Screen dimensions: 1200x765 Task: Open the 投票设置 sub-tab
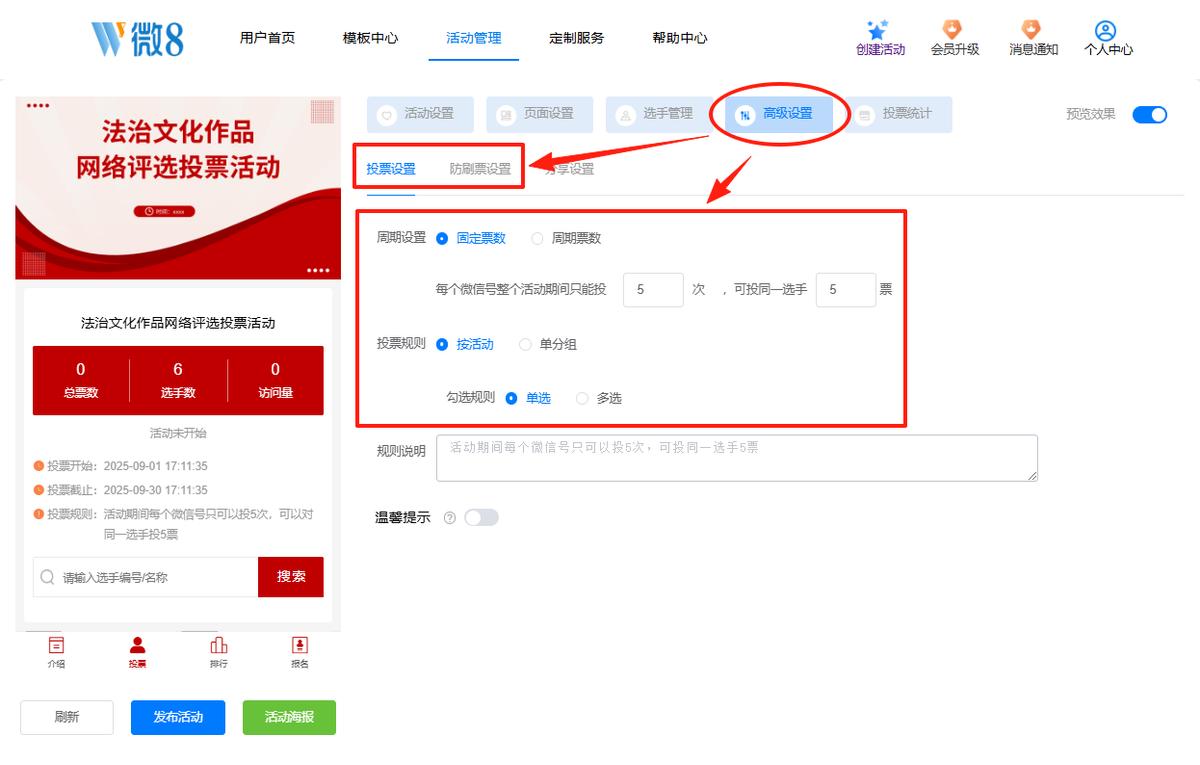point(391,169)
